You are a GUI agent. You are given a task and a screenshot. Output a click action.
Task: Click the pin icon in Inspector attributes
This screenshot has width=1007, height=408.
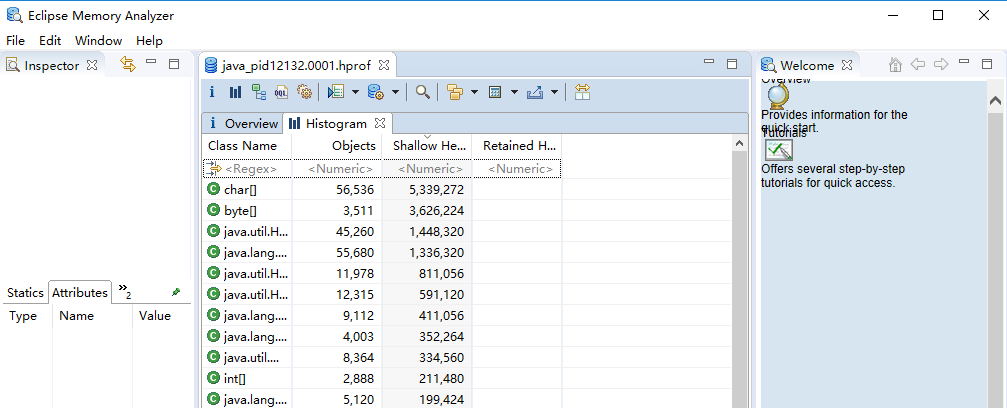click(x=176, y=292)
